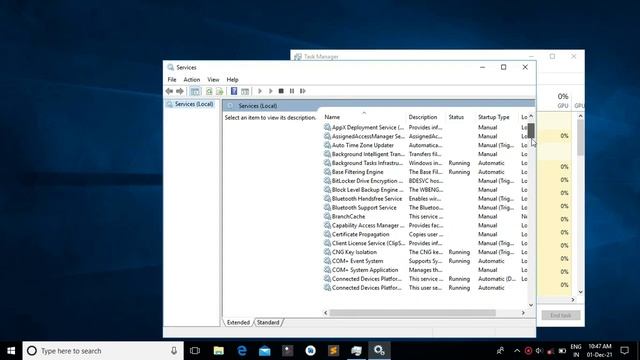Click gear icon beside Certificate Propagation
The image size is (640, 360).
(327, 234)
